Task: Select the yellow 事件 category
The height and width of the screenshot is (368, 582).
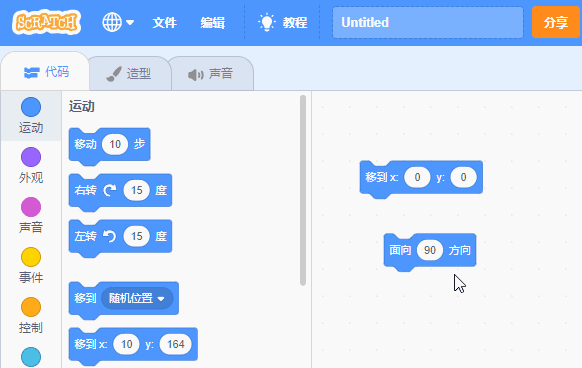Action: click(x=31, y=265)
